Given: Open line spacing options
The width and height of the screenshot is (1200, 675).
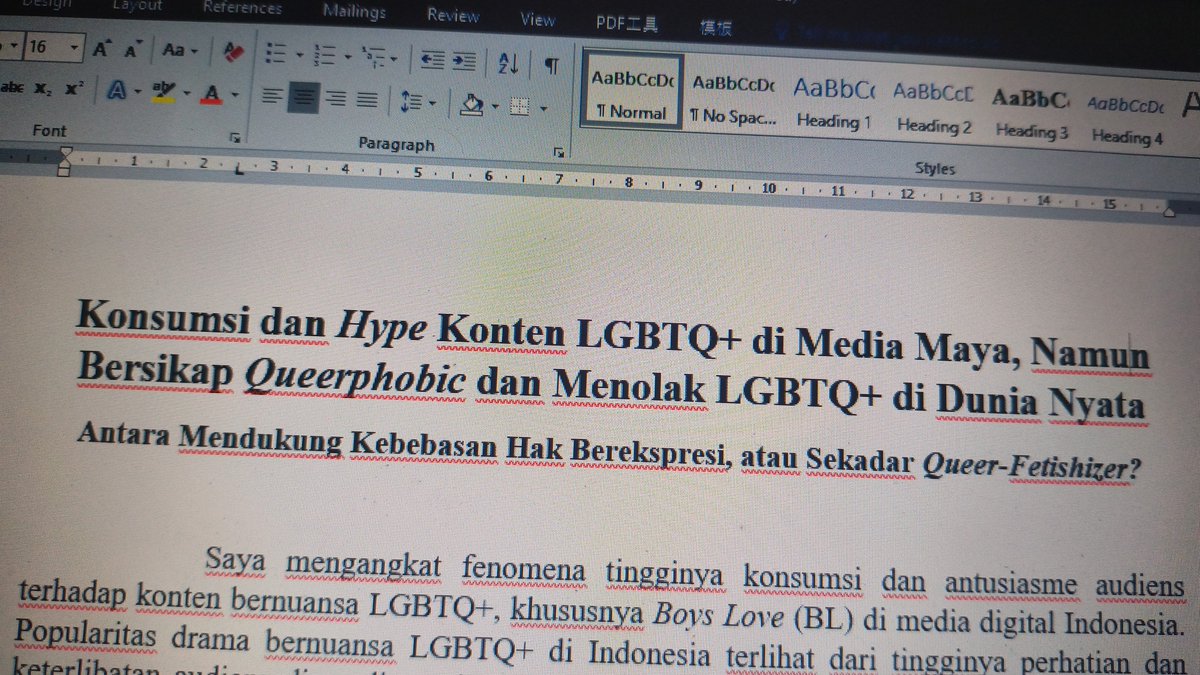Looking at the screenshot, I should point(411,102).
